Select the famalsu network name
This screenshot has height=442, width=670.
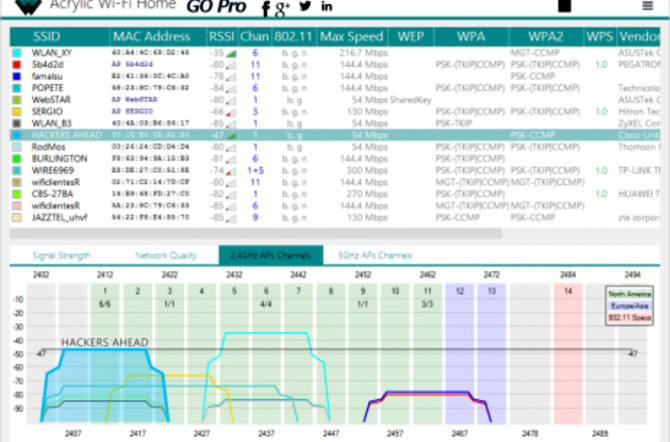coord(47,77)
